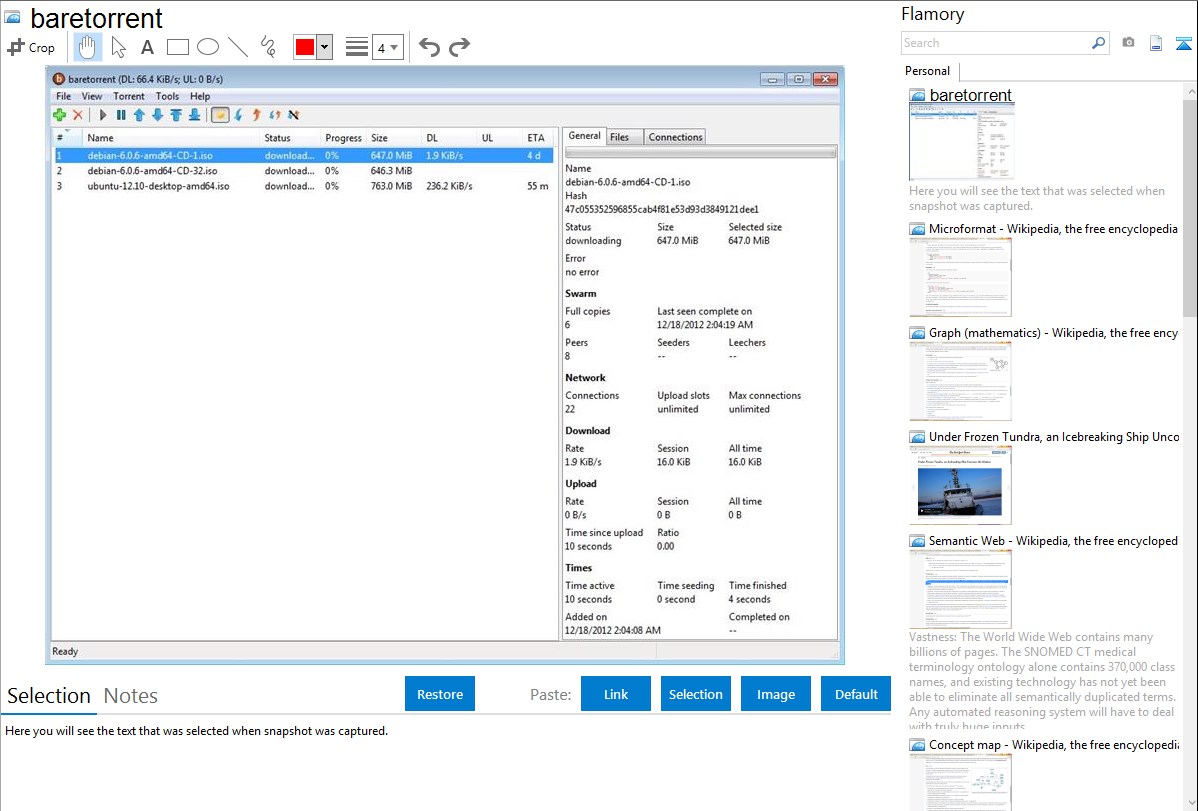Click the Image paste button

click(775, 694)
